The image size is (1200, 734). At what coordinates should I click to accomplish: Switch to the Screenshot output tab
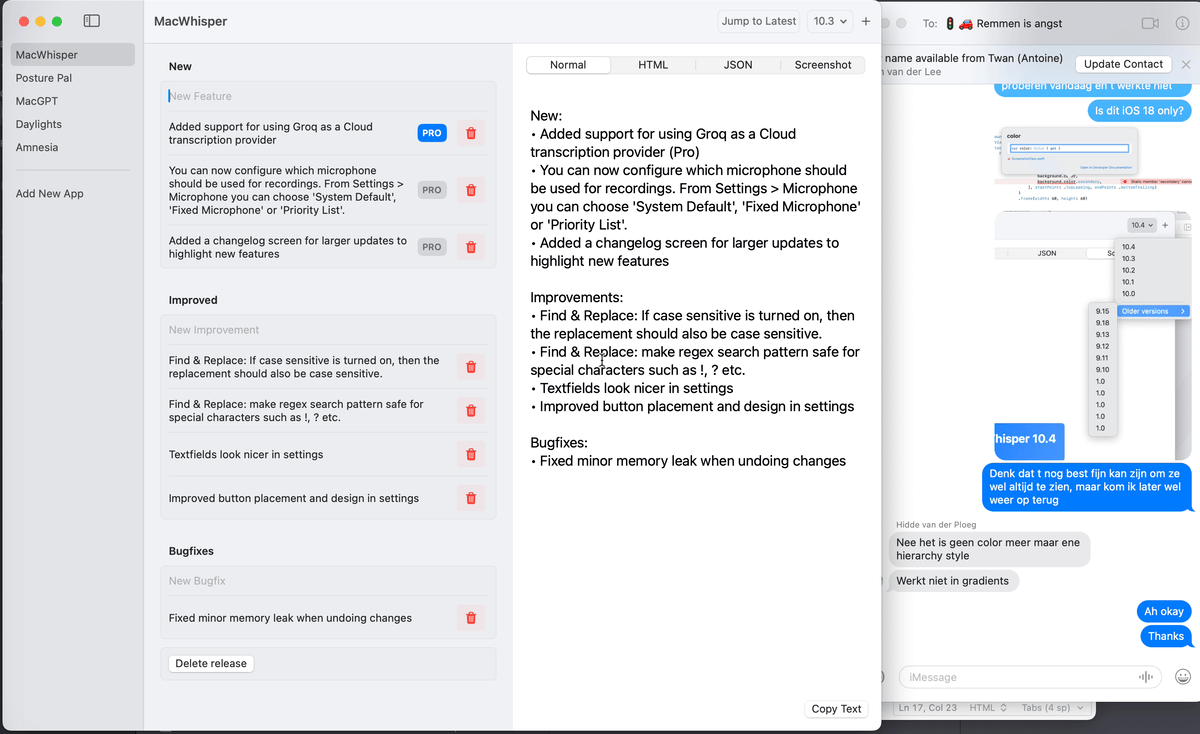pyautogui.click(x=823, y=65)
